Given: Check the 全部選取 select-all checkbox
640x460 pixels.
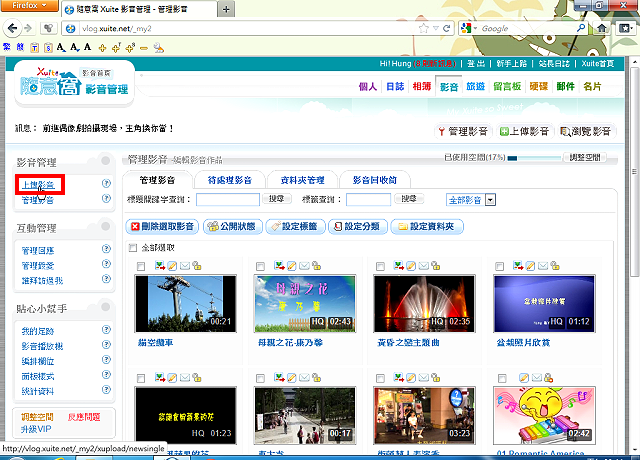Looking at the screenshot, I should 133,248.
